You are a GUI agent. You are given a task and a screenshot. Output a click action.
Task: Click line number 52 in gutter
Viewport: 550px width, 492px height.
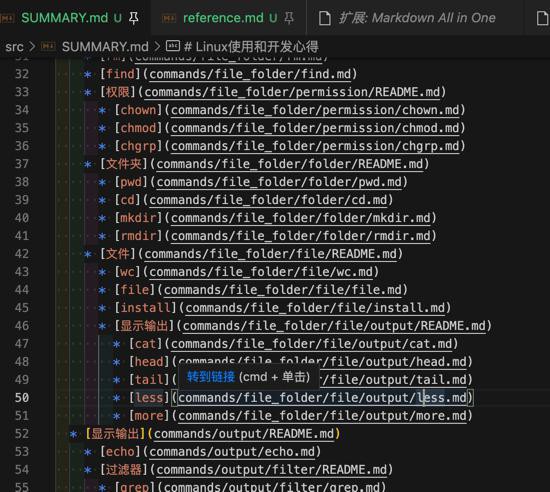click(x=22, y=434)
